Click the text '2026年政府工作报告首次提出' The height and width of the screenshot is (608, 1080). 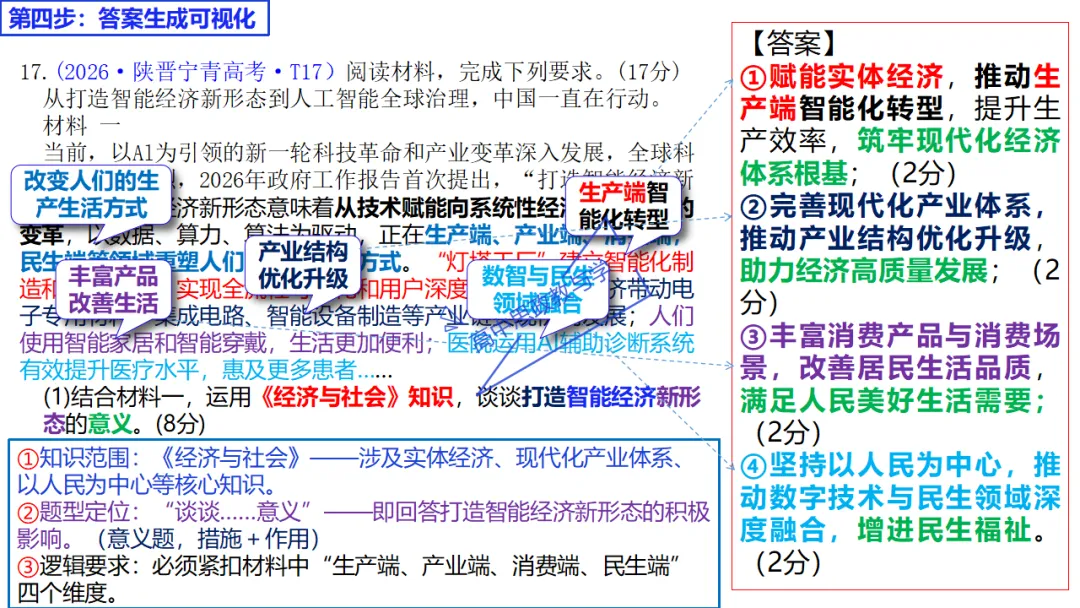pos(345,180)
